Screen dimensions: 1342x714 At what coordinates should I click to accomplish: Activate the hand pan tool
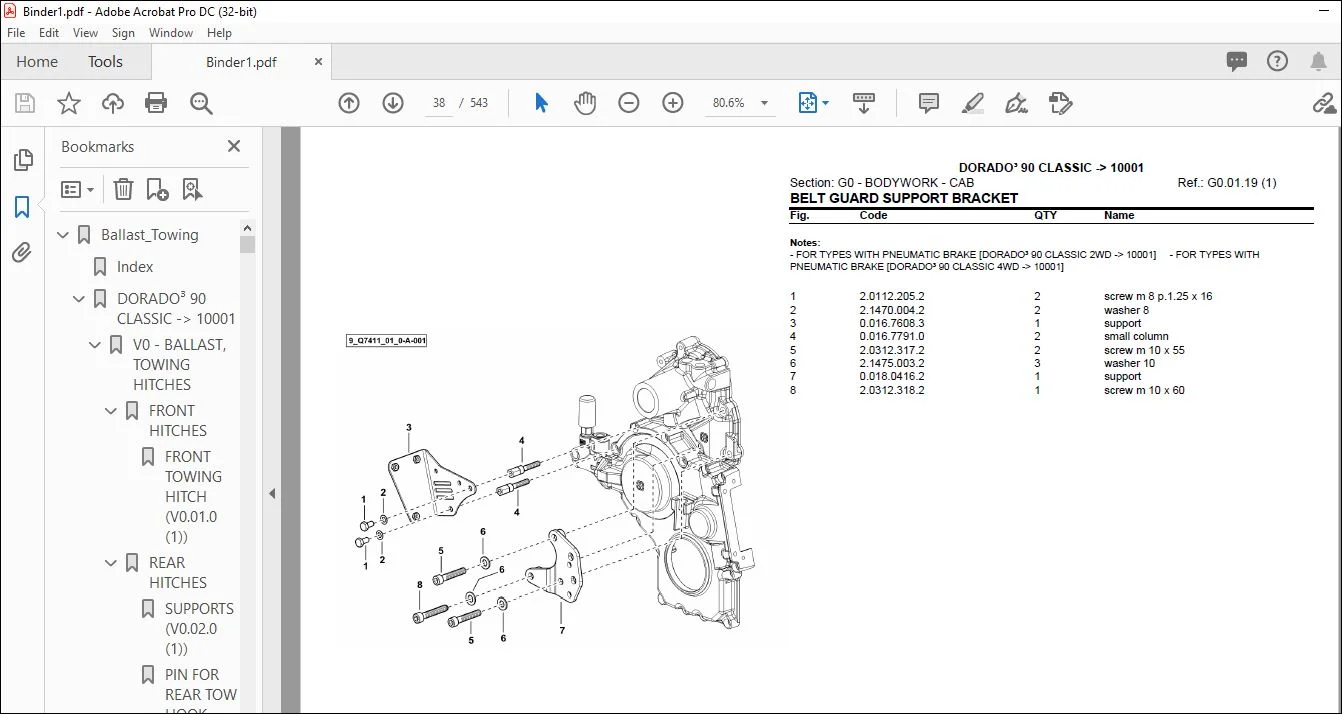click(x=585, y=103)
